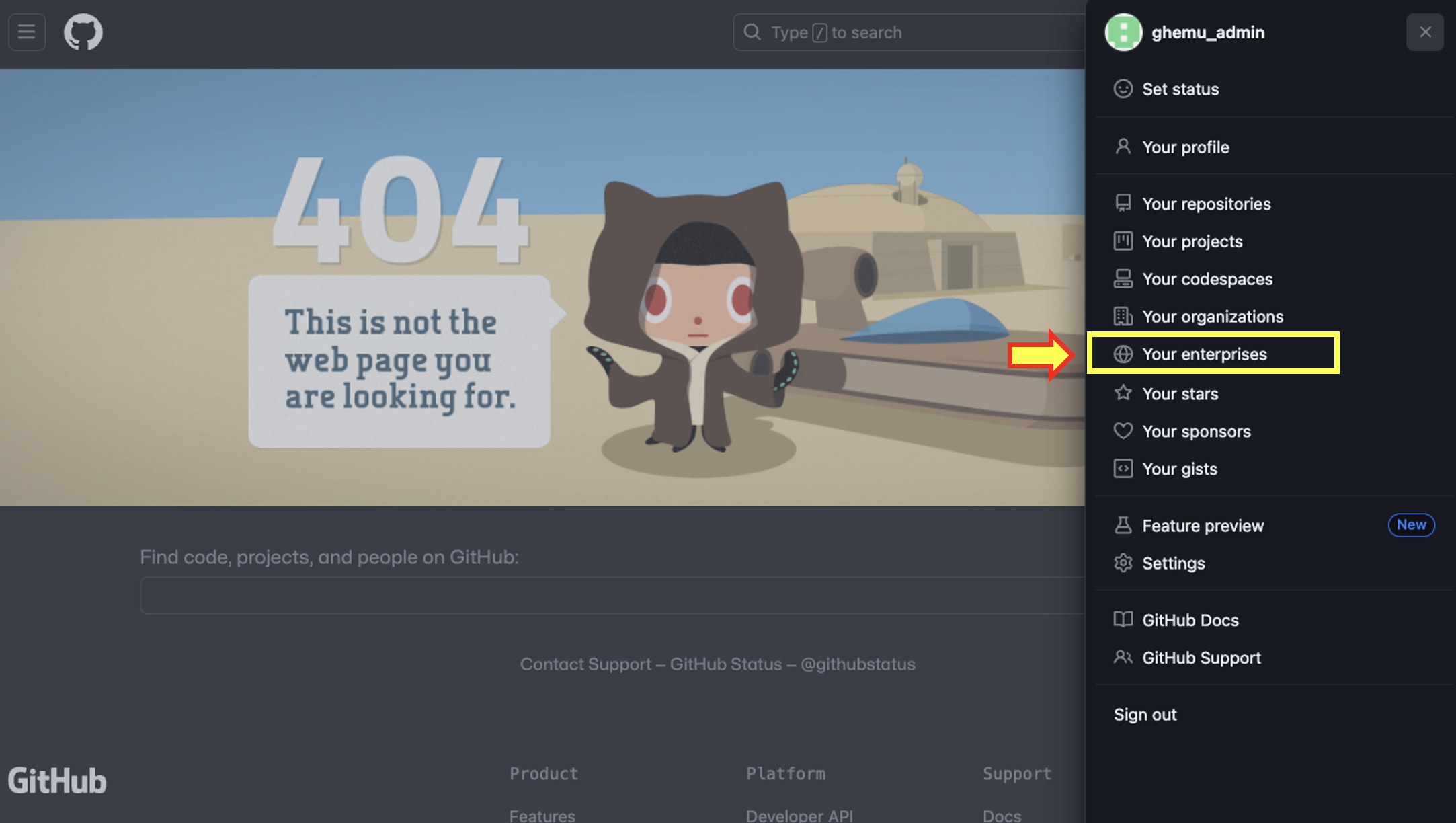Open Feature preview
The image size is (1456, 823).
(x=1270, y=525)
